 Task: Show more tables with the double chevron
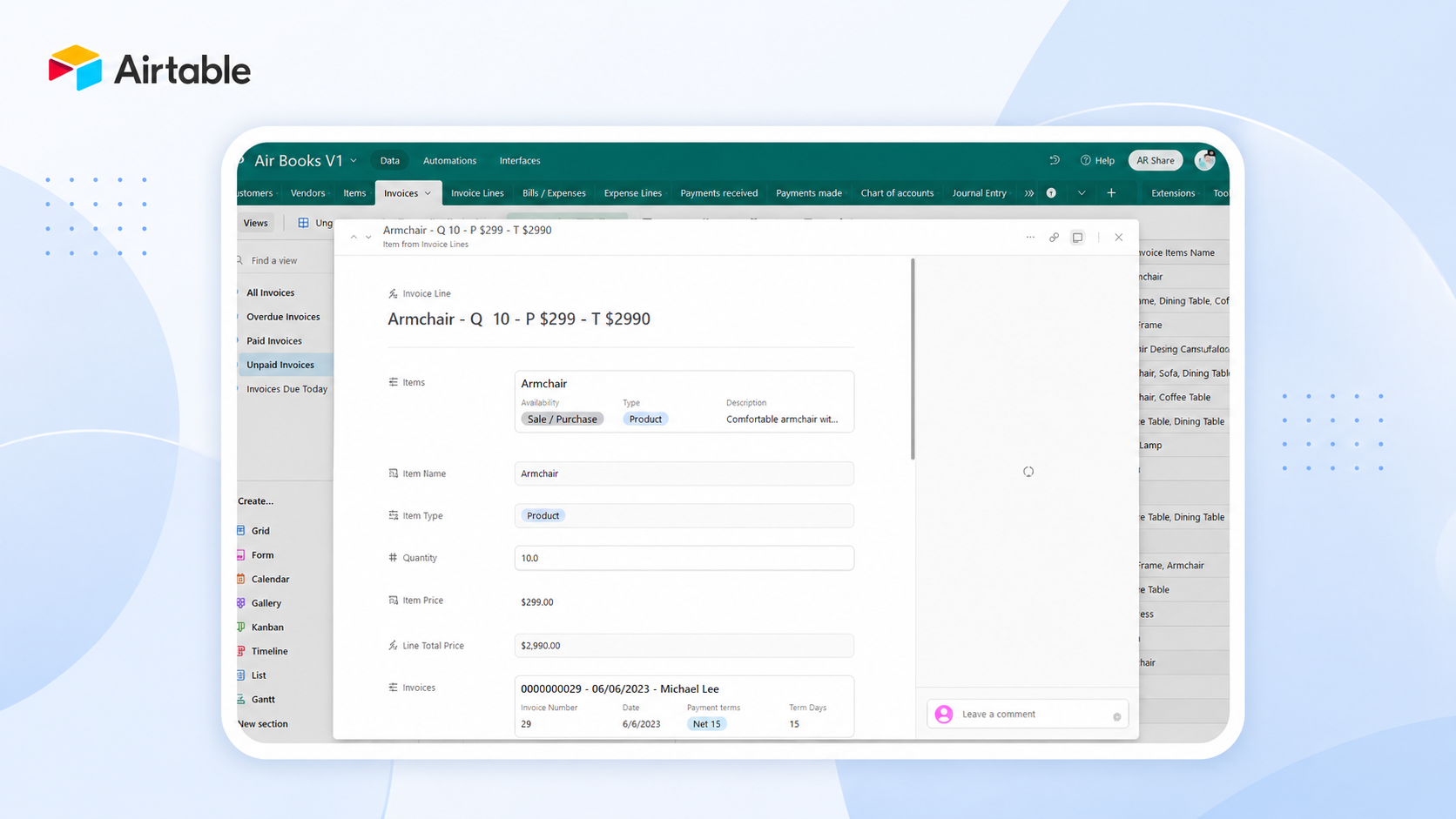pyautogui.click(x=1029, y=193)
